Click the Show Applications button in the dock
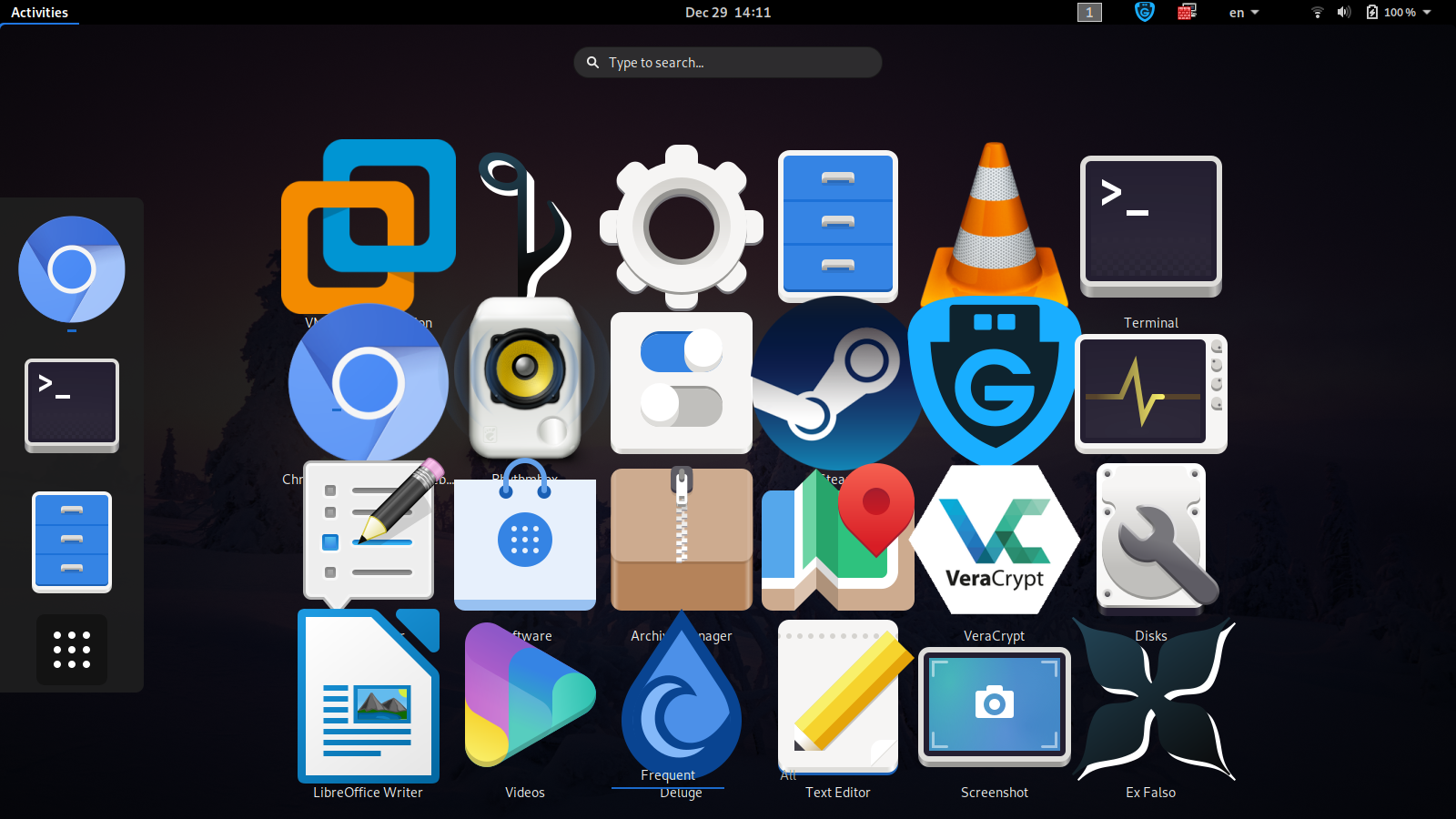1456x819 pixels. tap(71, 649)
